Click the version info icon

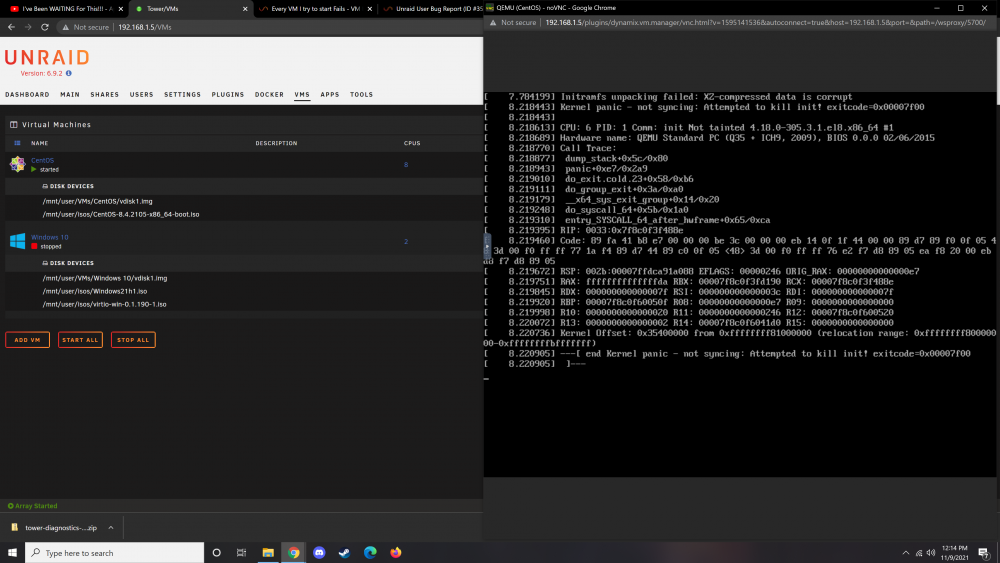point(69,73)
